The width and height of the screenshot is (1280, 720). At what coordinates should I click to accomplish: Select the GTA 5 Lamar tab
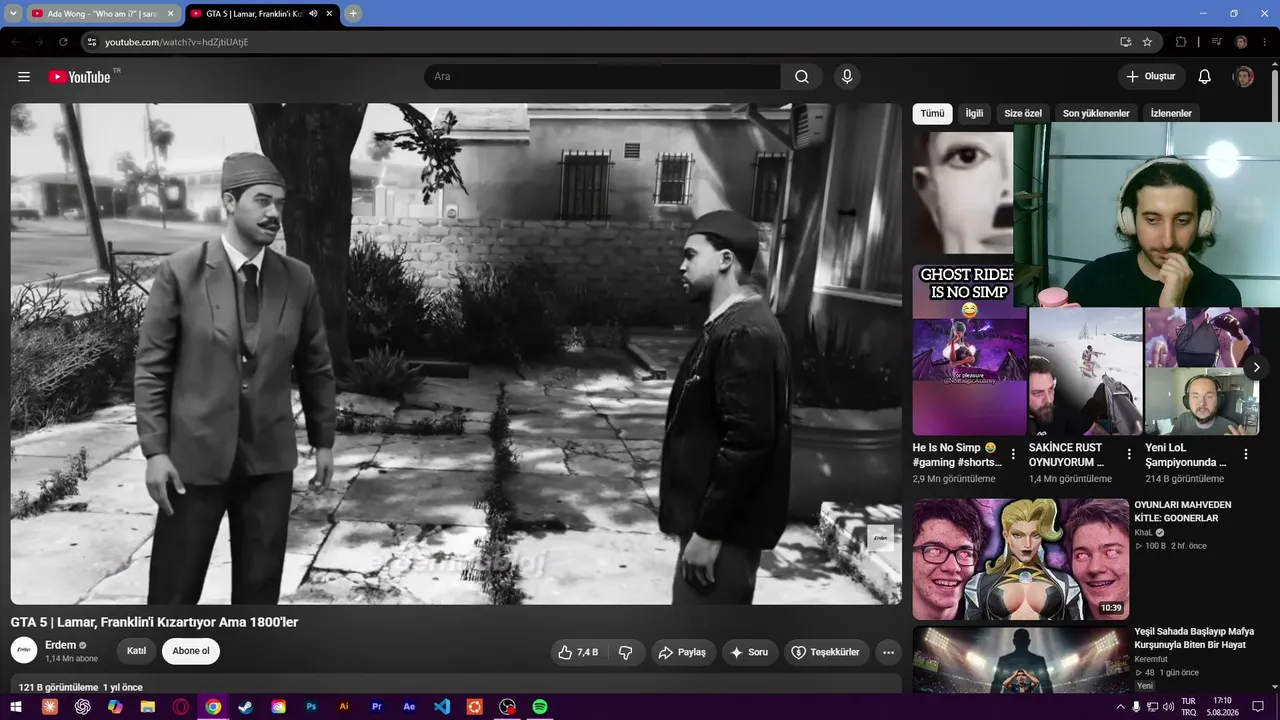262,14
